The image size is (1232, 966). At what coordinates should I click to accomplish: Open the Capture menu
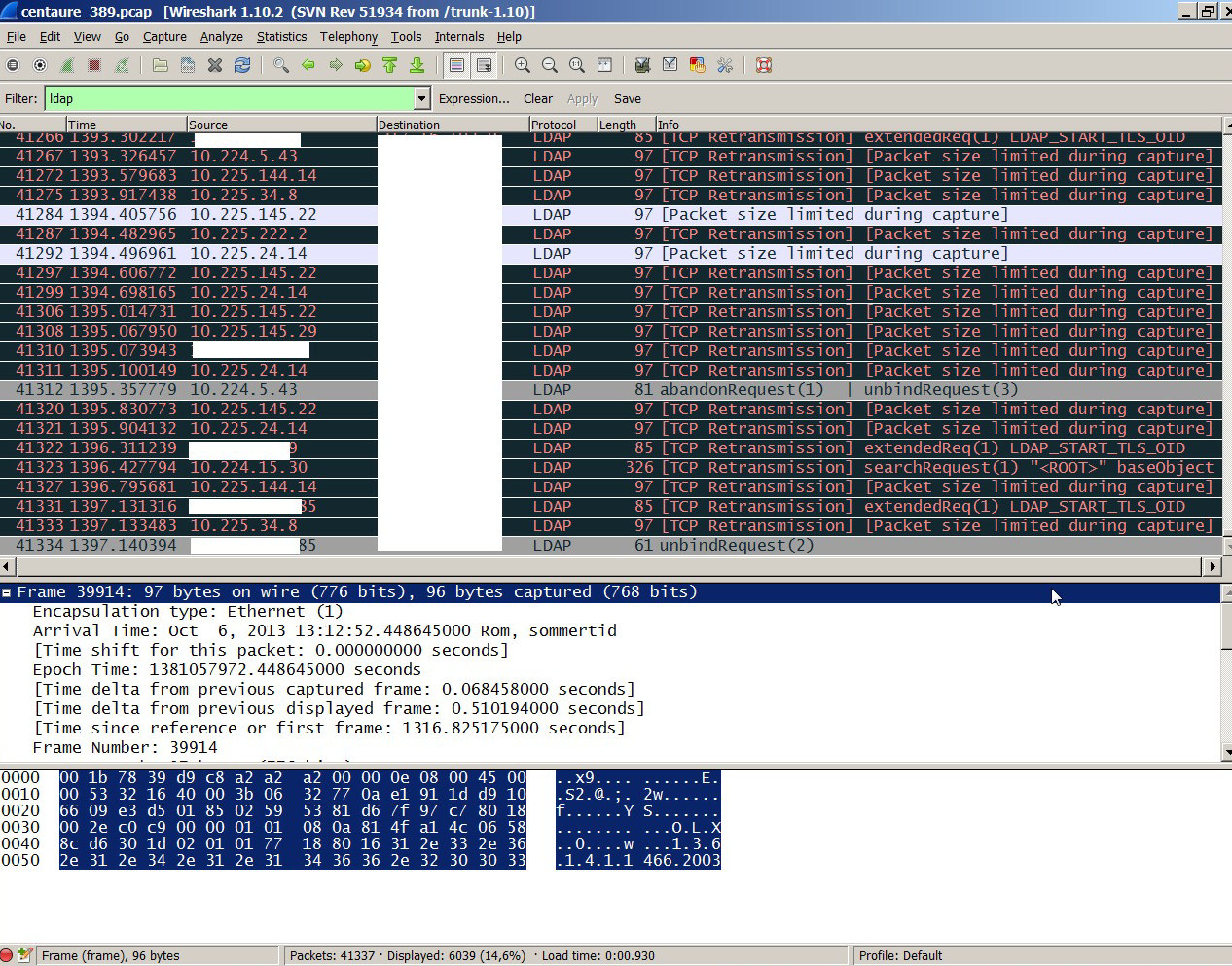point(164,37)
